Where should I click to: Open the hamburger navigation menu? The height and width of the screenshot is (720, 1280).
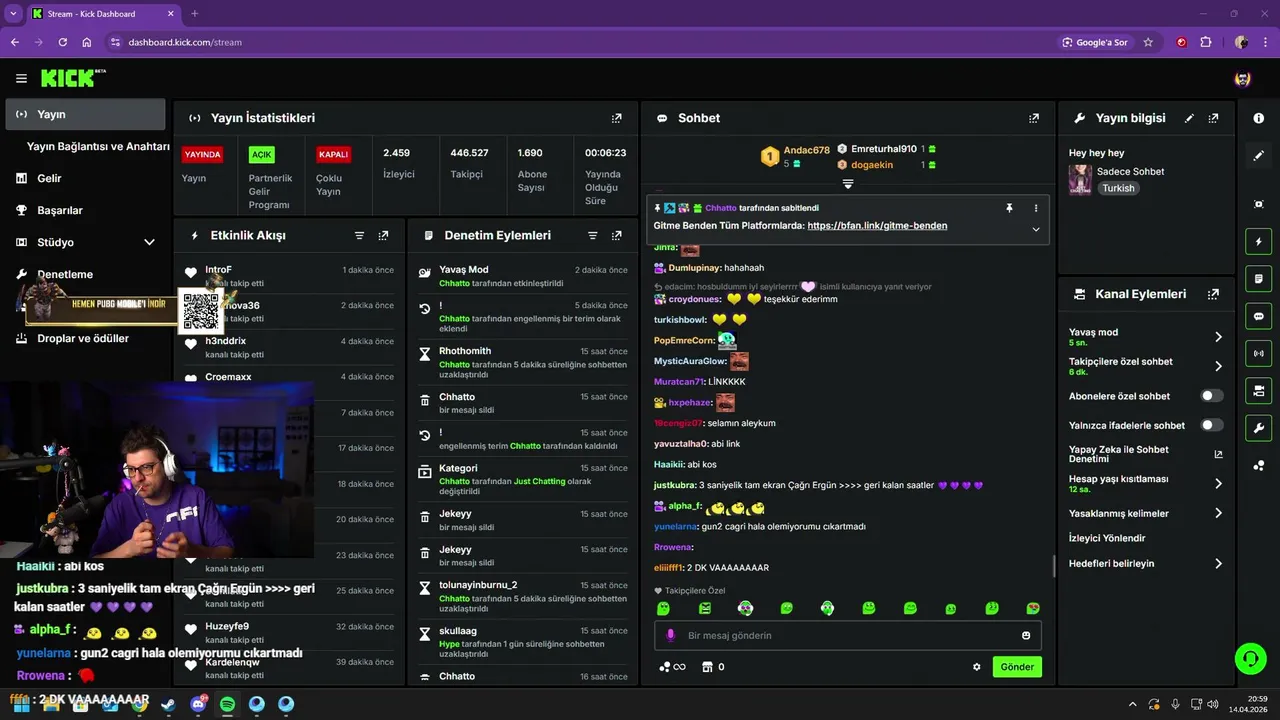[x=21, y=78]
